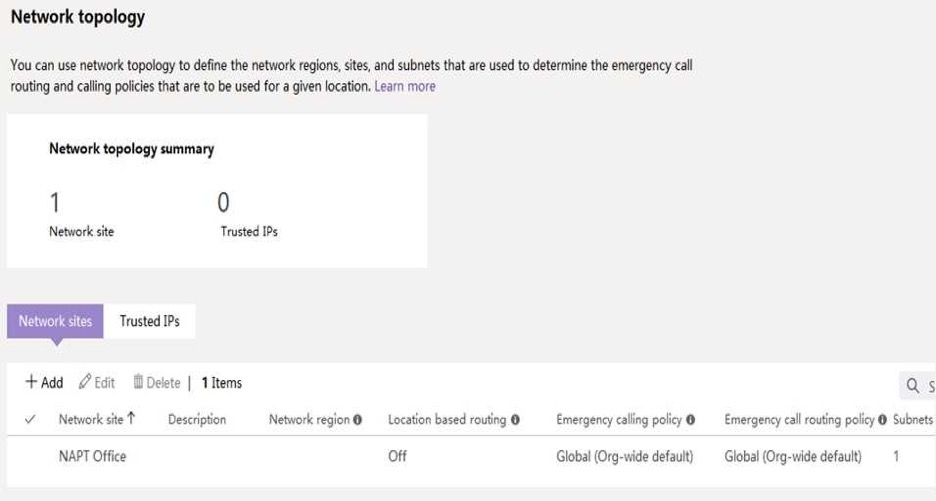
Task: Click the trash Delete icon
Action: (x=138, y=382)
